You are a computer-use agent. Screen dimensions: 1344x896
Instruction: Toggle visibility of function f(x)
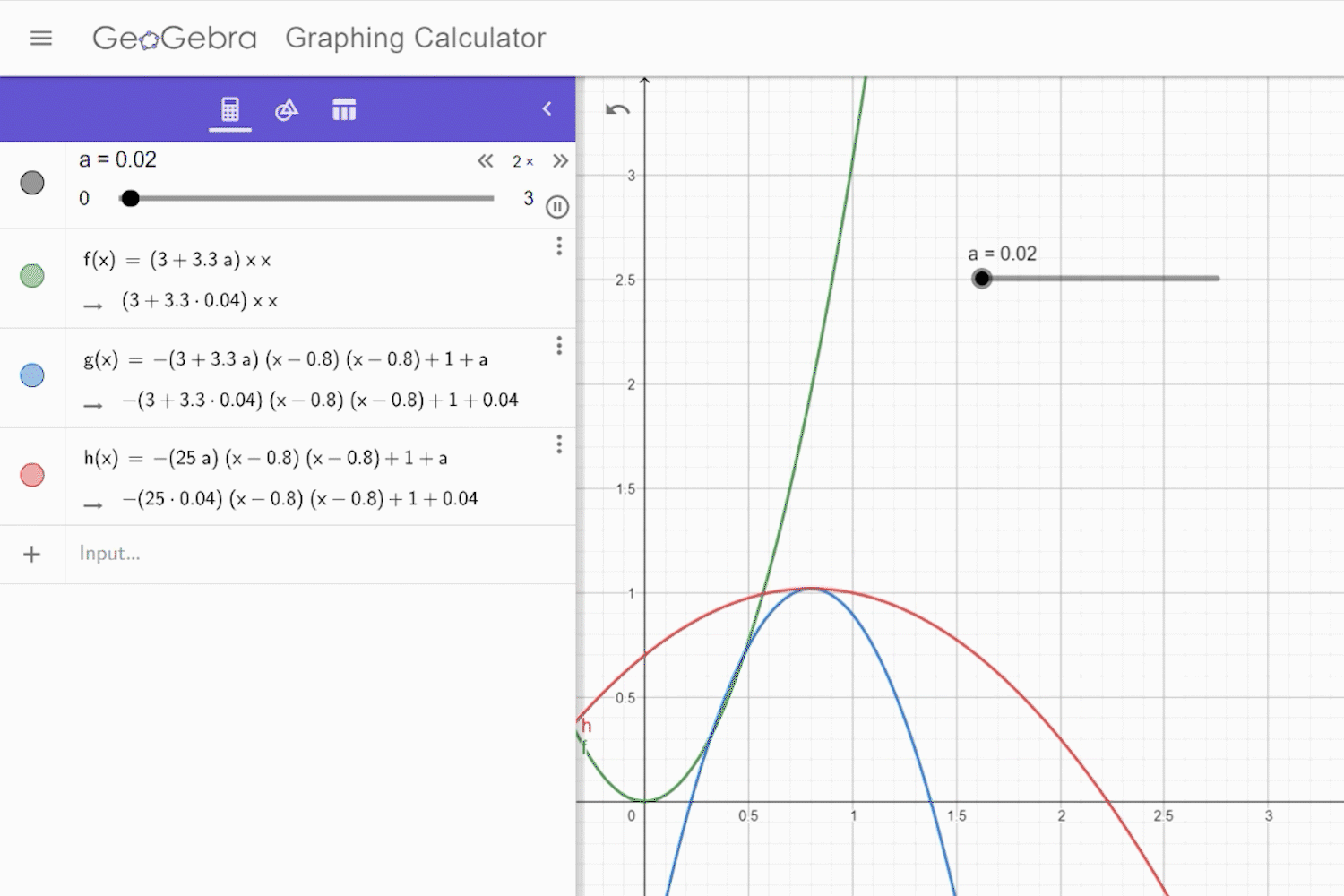click(x=32, y=276)
